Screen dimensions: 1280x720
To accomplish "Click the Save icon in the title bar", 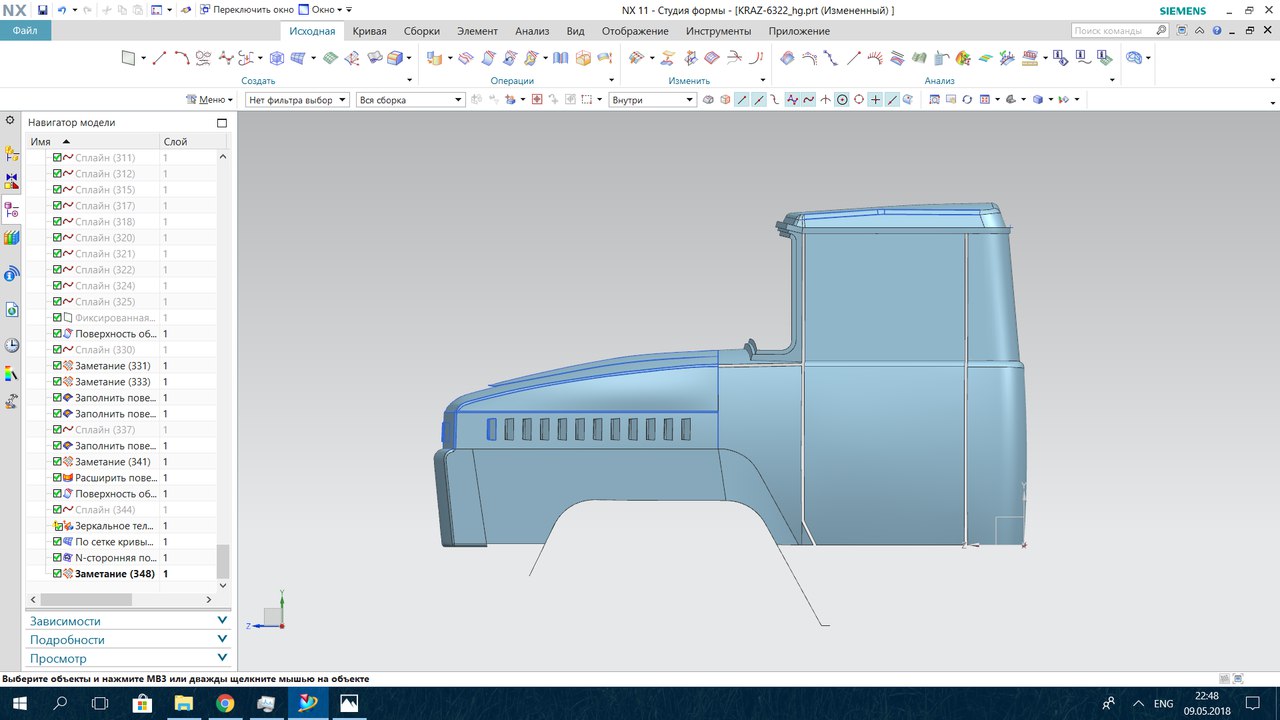I will click(42, 10).
